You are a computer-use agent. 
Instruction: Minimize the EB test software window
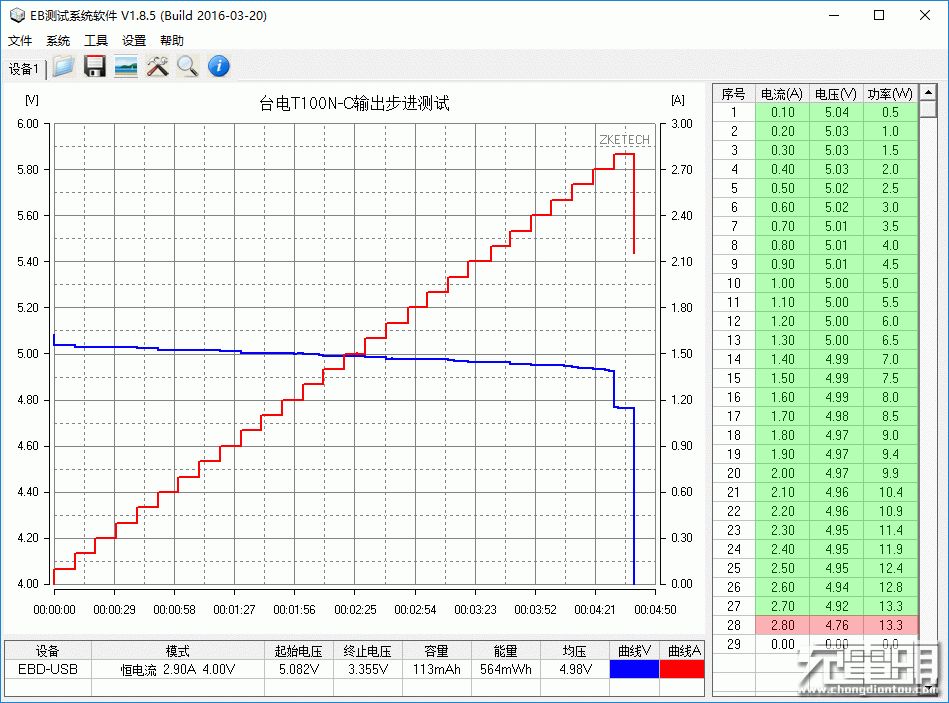(834, 15)
